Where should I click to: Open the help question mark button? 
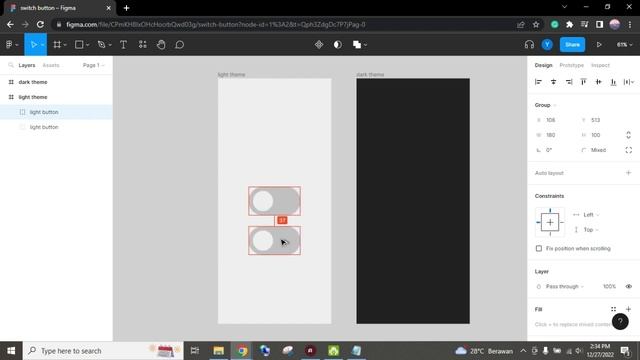click(620, 322)
